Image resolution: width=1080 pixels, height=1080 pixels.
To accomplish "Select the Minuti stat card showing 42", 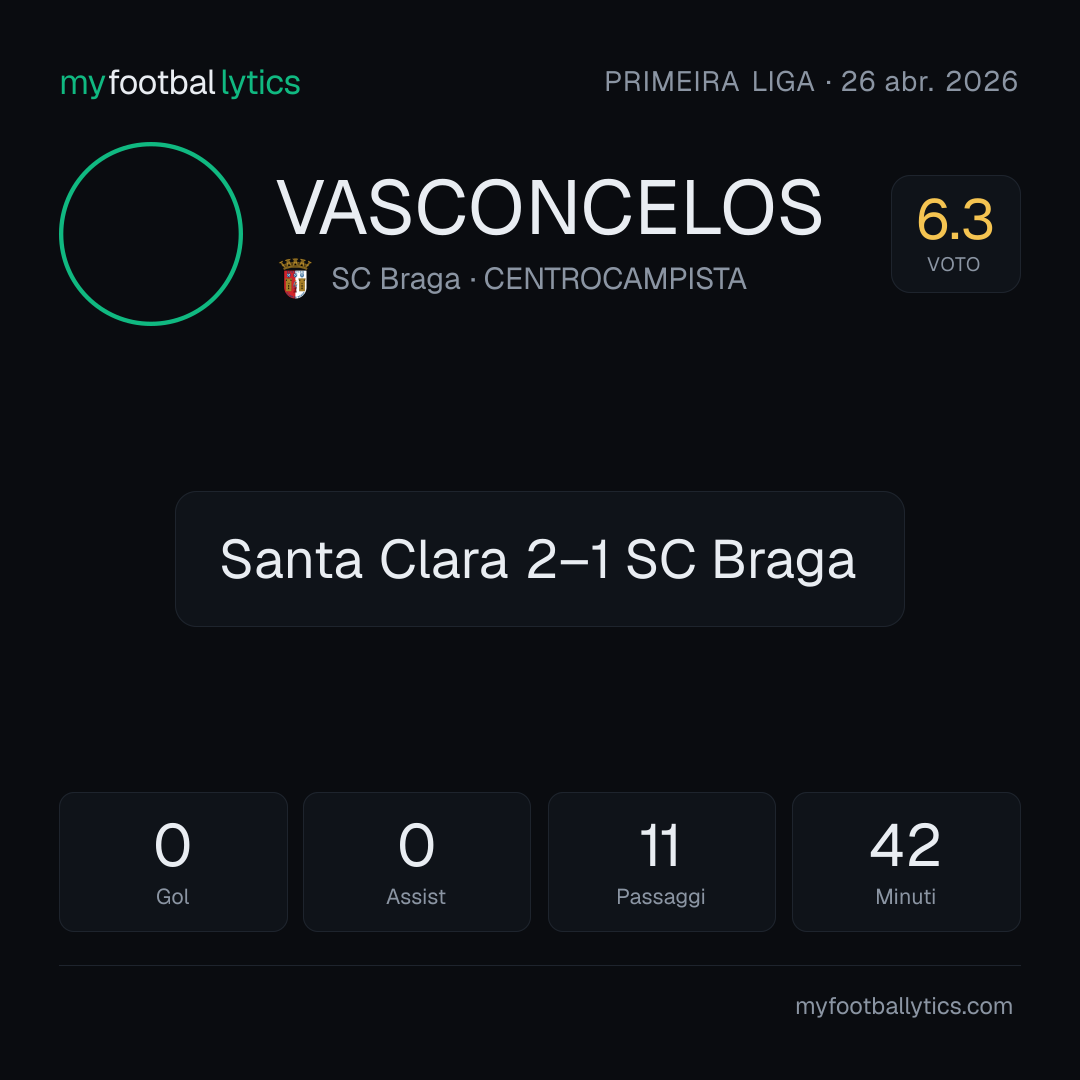I will coord(906,862).
